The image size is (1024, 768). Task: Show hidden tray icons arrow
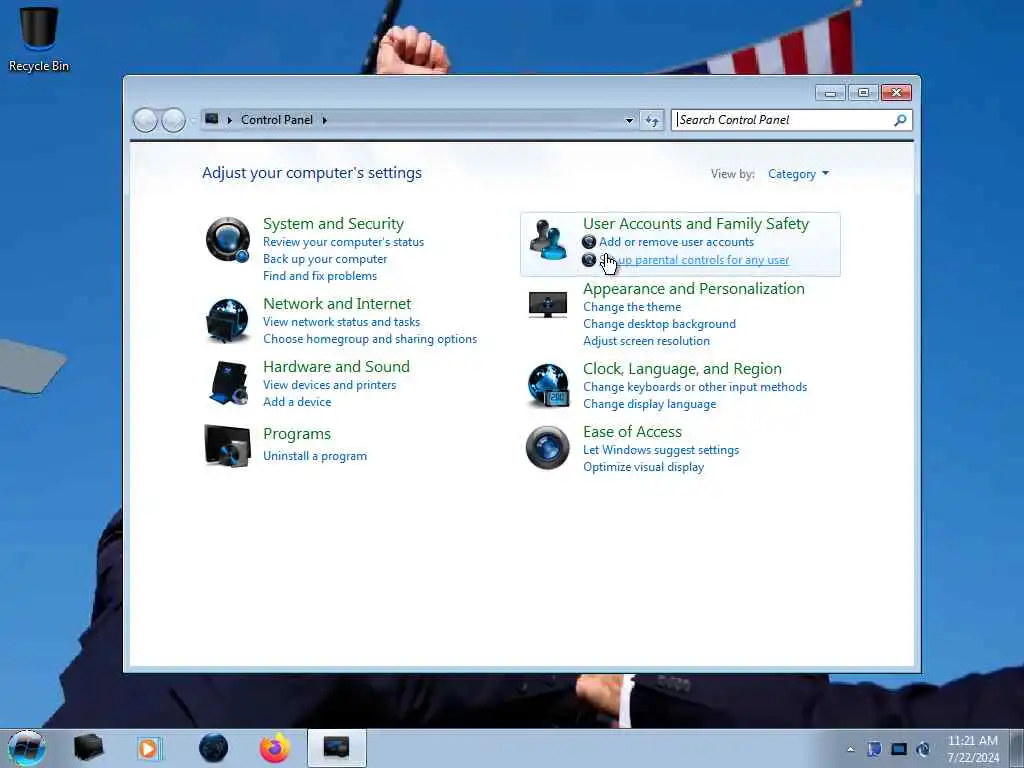point(850,749)
